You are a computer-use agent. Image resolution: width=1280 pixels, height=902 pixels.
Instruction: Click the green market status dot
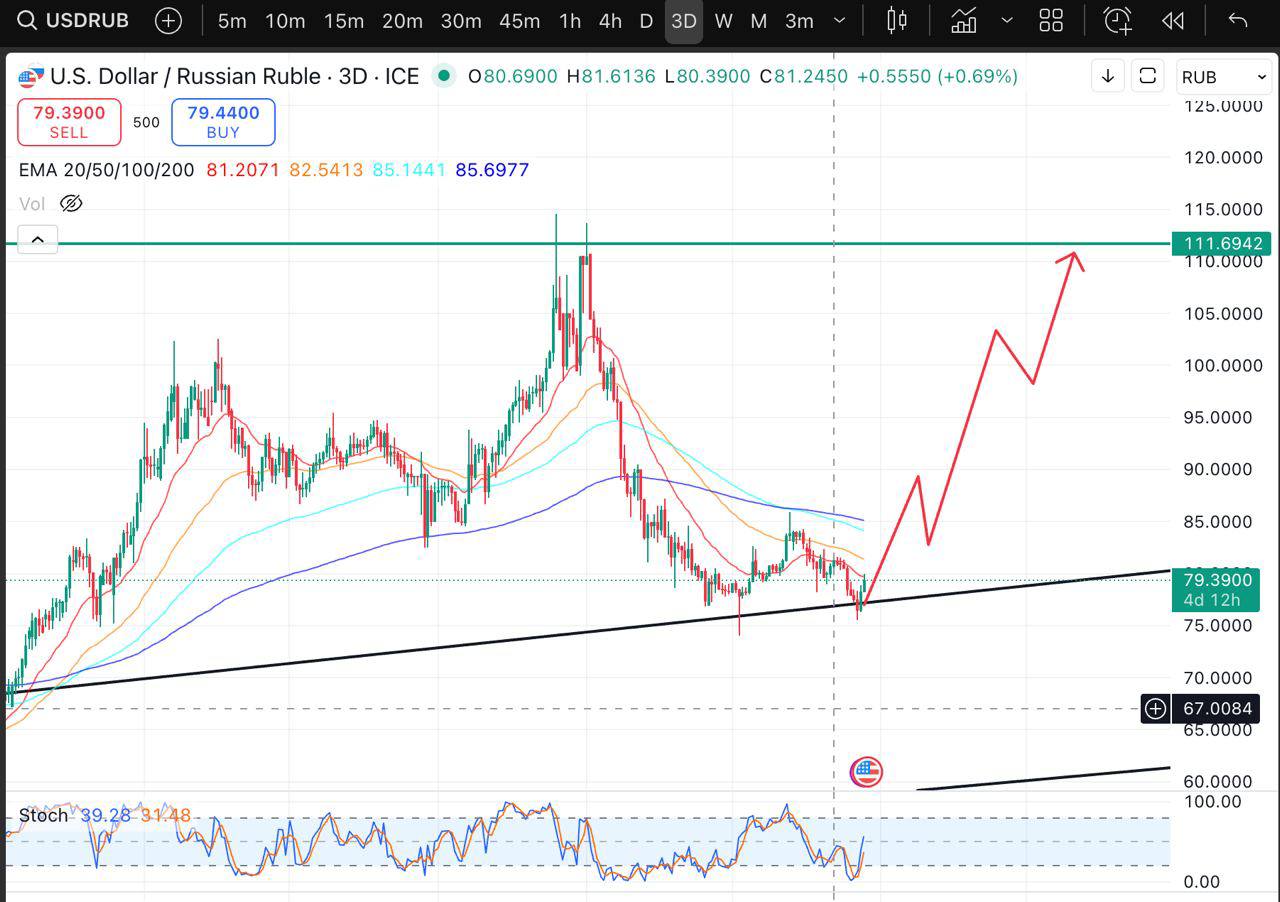[443, 76]
